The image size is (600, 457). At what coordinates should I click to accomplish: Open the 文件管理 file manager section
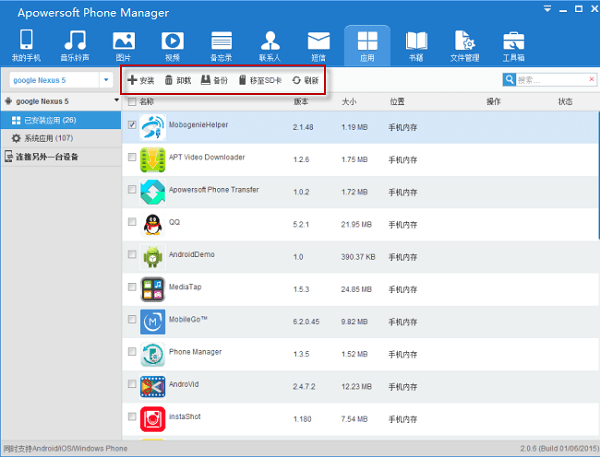click(x=465, y=46)
